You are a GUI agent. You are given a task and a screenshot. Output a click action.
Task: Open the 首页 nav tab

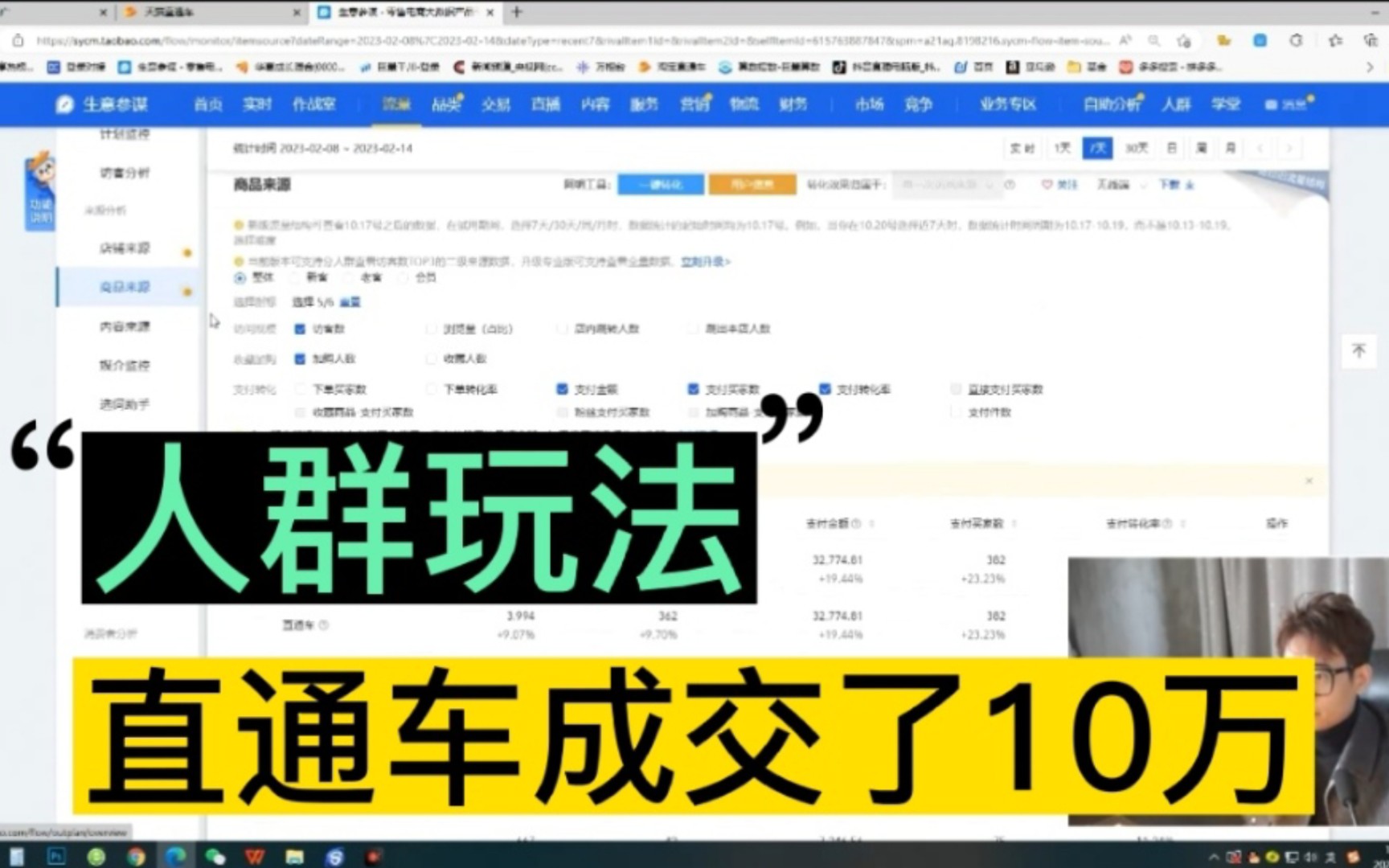208,104
